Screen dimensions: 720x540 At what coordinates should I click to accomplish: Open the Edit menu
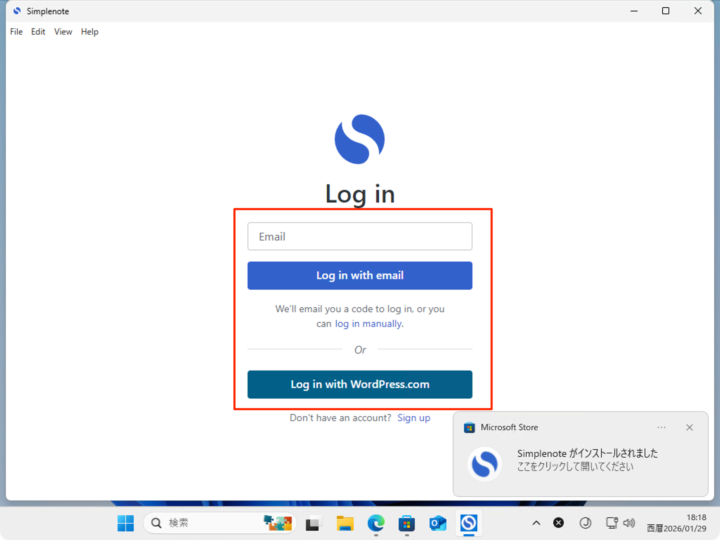[x=38, y=32]
